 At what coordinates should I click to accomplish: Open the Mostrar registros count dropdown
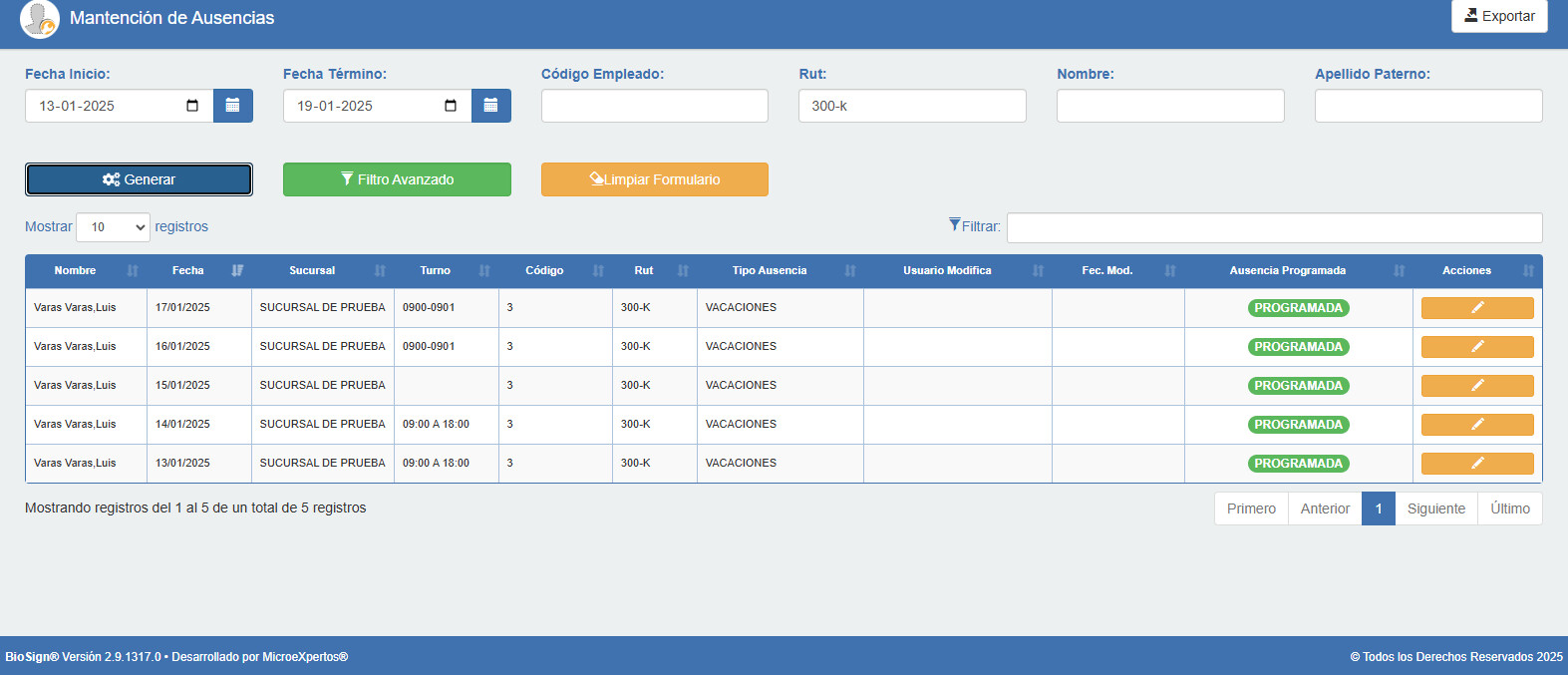click(x=113, y=227)
